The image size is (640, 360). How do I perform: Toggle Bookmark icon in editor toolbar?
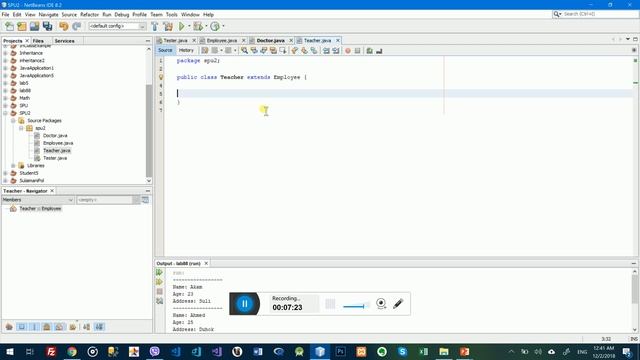(314, 51)
